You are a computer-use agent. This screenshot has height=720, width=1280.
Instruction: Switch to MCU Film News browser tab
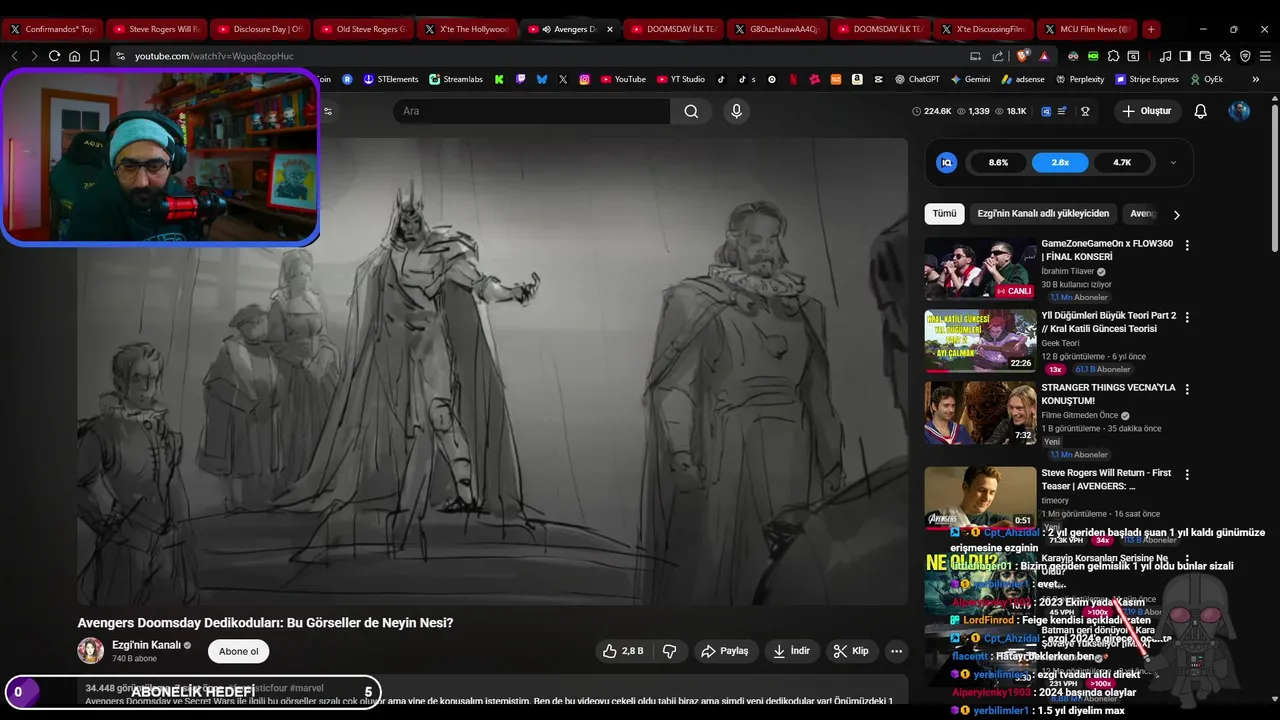coord(1087,29)
